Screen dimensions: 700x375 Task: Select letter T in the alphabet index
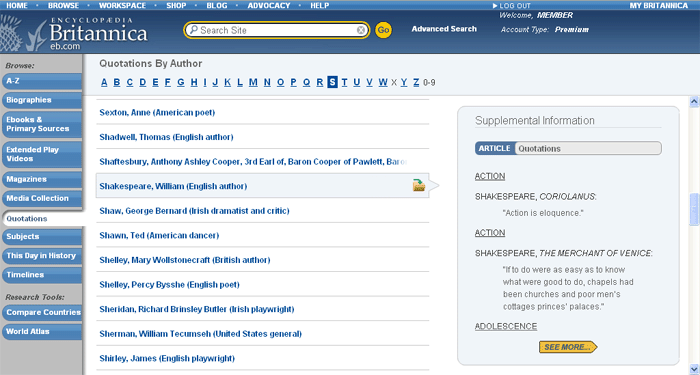(x=344, y=82)
